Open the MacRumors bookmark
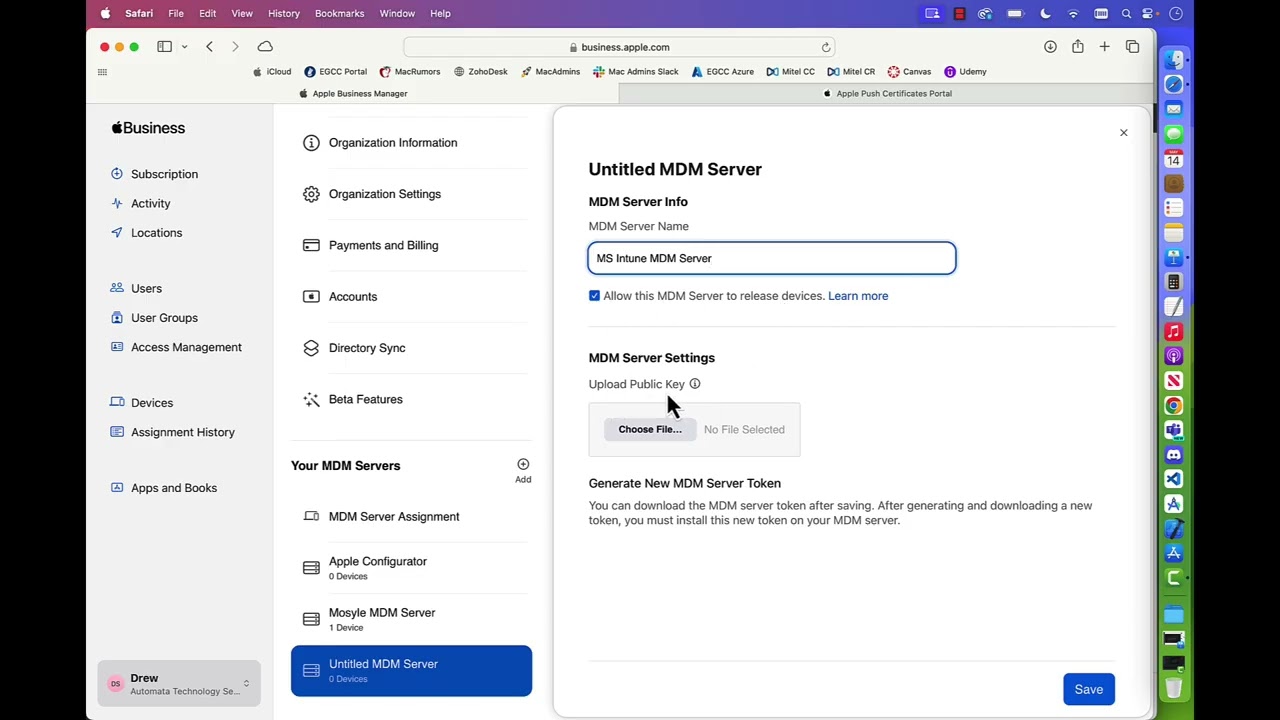This screenshot has height=720, width=1280. pos(410,72)
